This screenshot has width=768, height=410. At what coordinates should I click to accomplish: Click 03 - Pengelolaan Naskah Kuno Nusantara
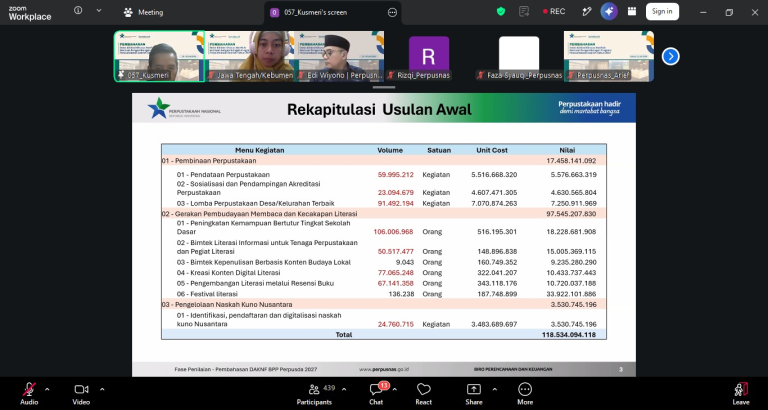(227, 305)
